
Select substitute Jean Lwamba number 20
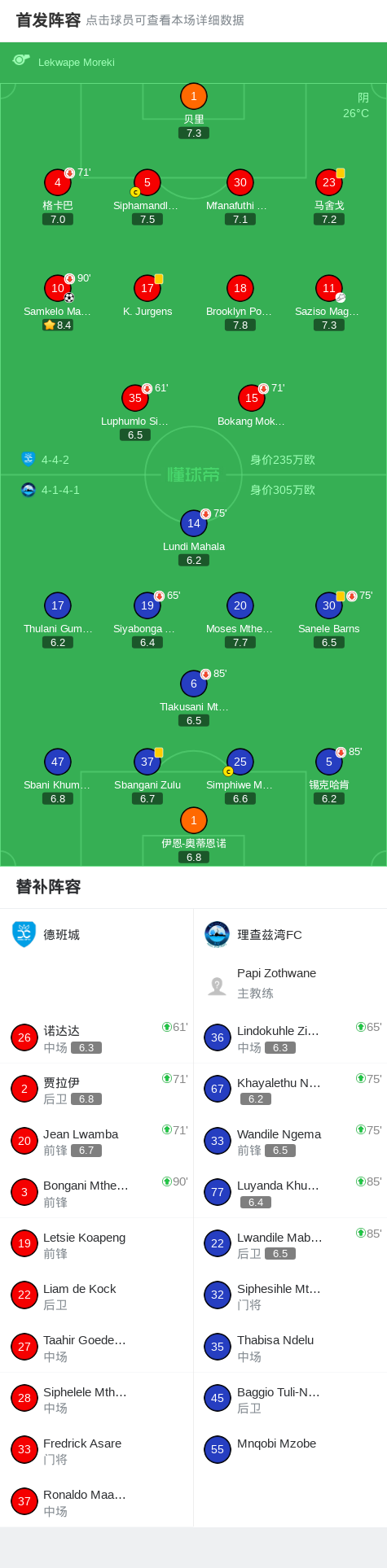(97, 1141)
